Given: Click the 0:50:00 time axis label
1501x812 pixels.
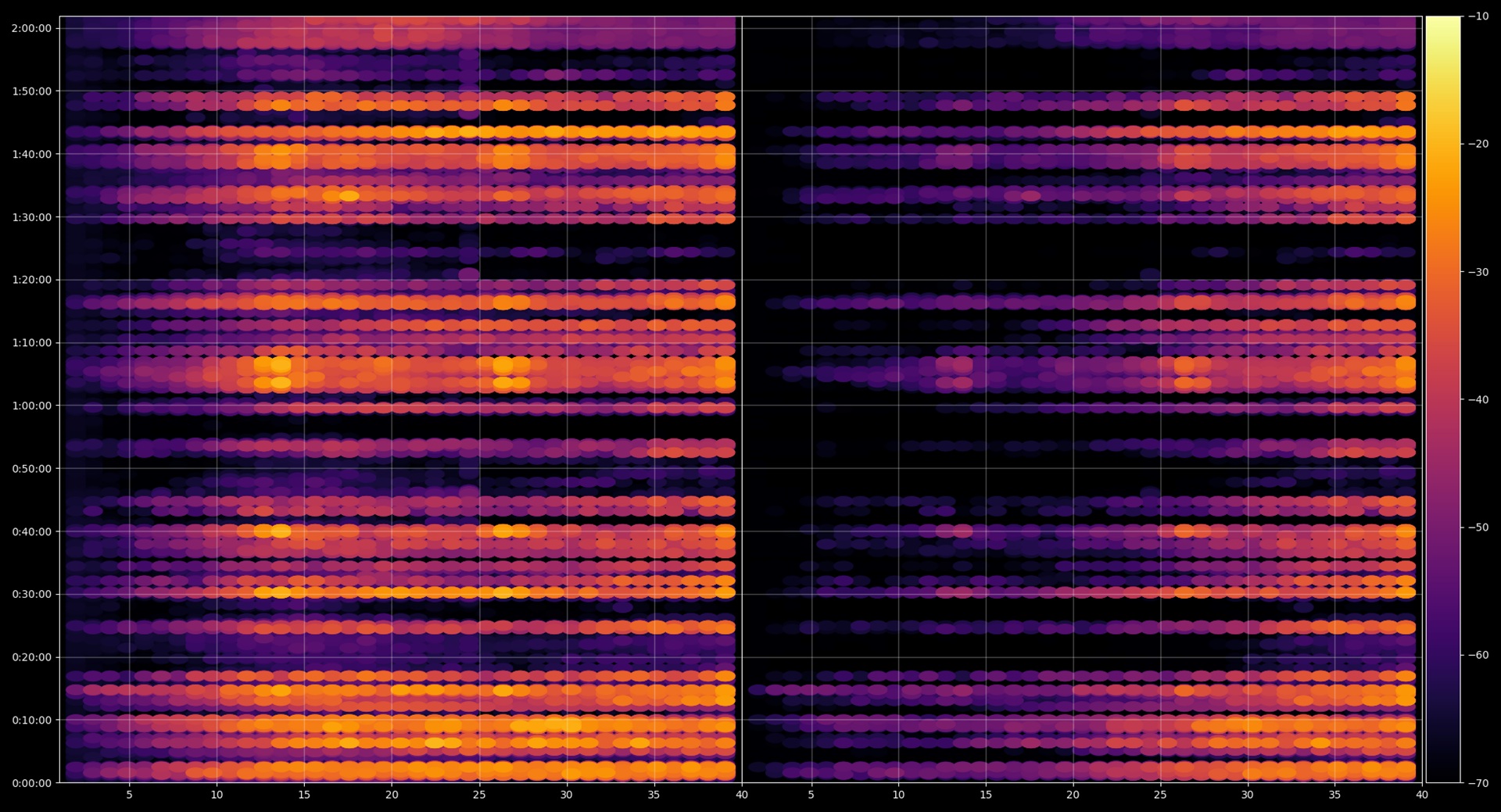Looking at the screenshot, I should (x=31, y=469).
